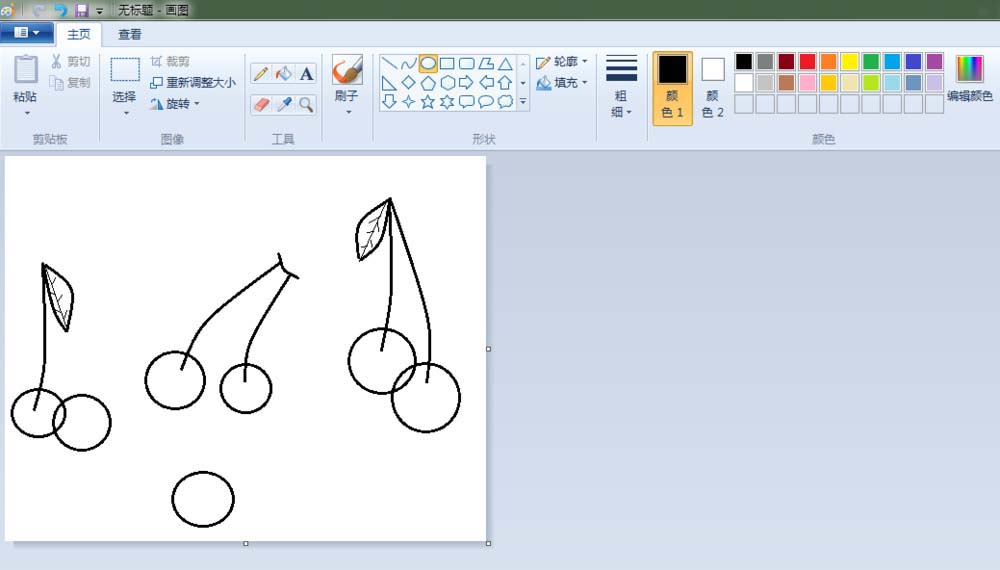Choose the Rounded rectangular callout shape
1000x570 pixels.
click(x=467, y=101)
